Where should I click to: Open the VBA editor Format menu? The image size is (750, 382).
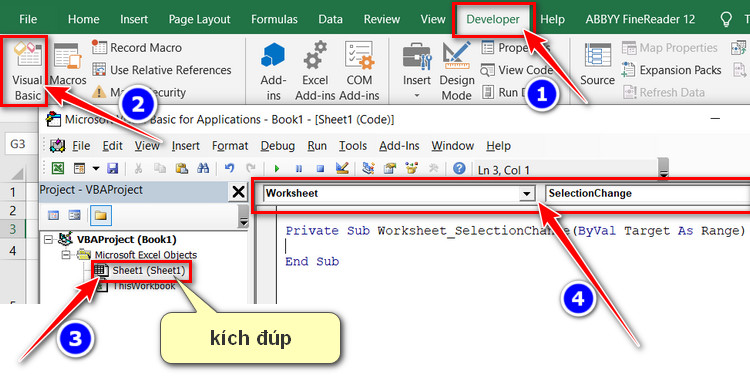(230, 145)
